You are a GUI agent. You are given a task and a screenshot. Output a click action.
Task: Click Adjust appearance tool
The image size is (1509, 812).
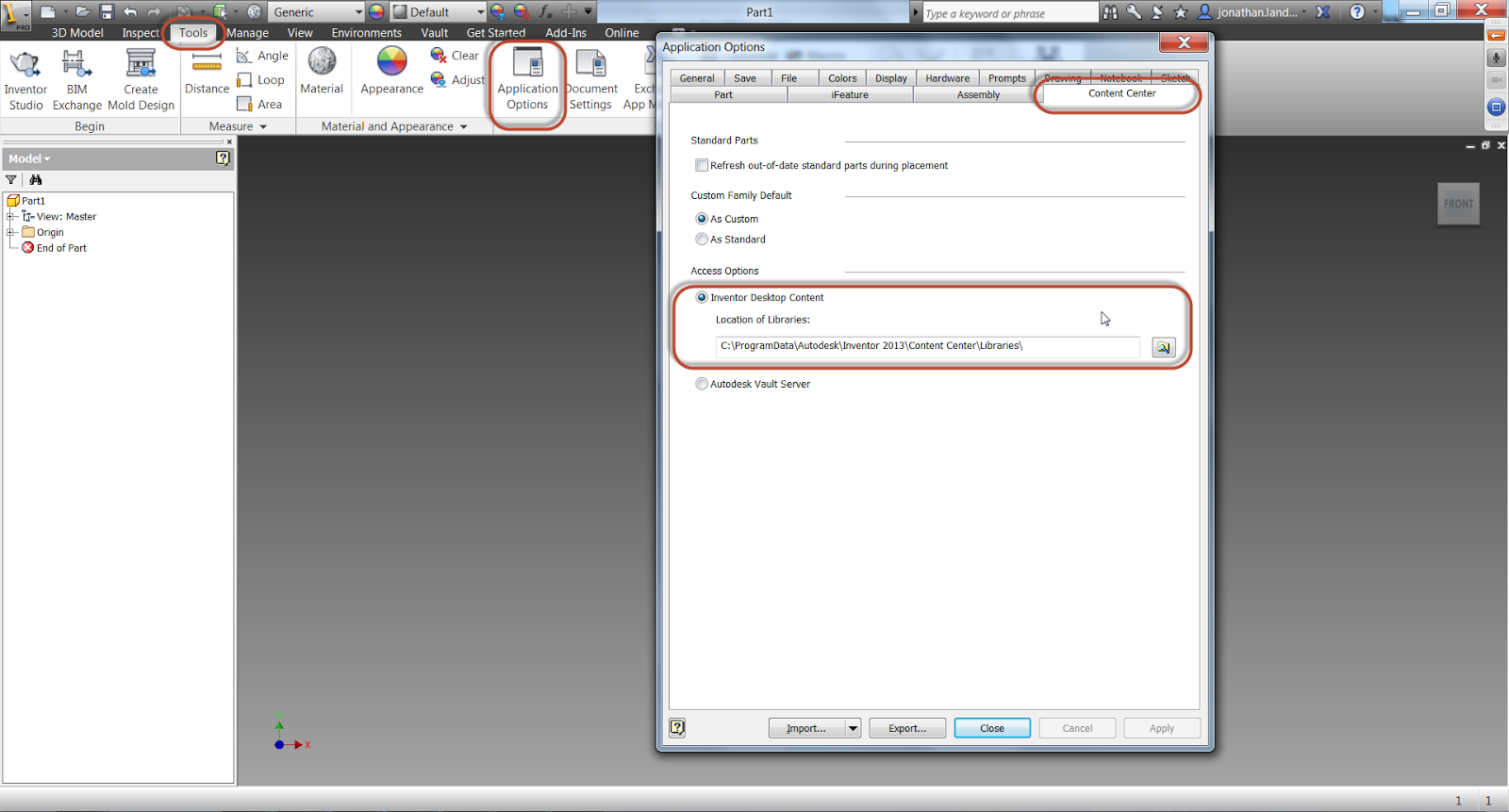457,80
